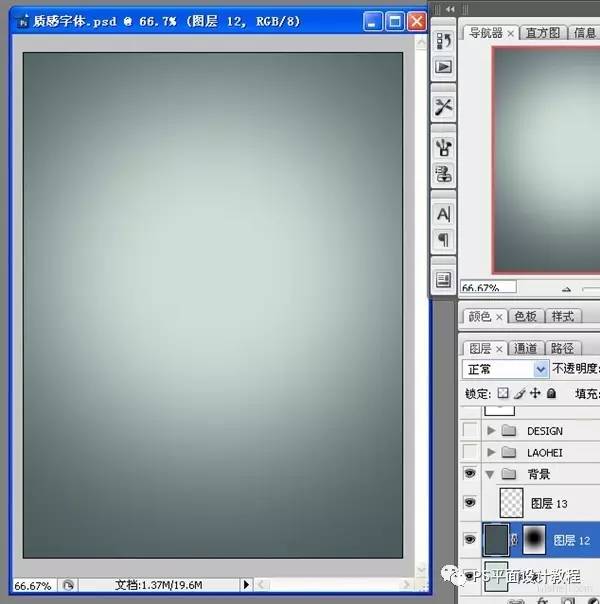This screenshot has width=600, height=604.
Task: Hide the 背景 group eye icon
Action: [470, 473]
